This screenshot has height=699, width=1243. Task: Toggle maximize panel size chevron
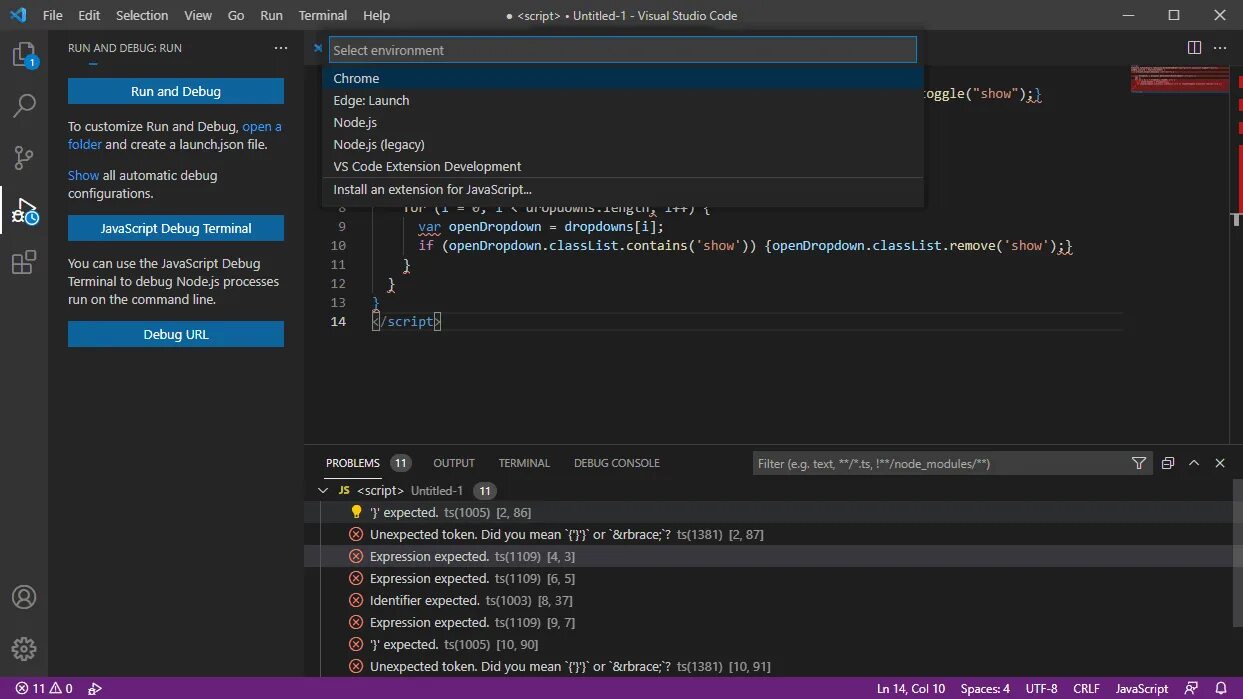[1194, 463]
